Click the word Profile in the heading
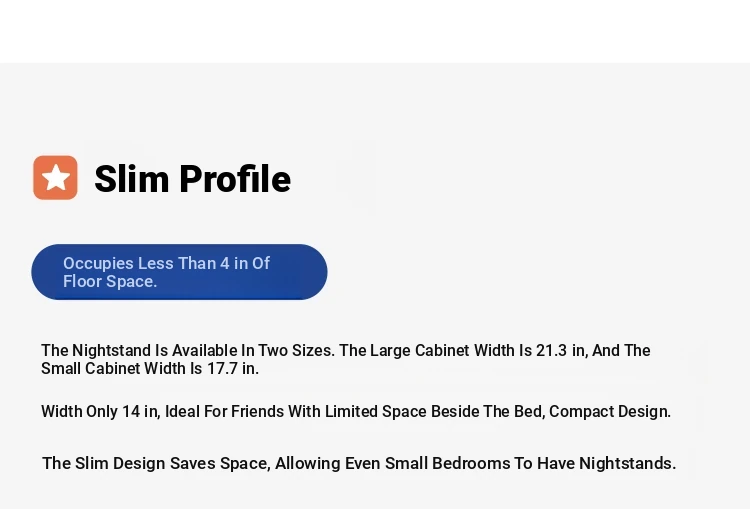Viewport: 750px width, 509px height. pos(235,179)
